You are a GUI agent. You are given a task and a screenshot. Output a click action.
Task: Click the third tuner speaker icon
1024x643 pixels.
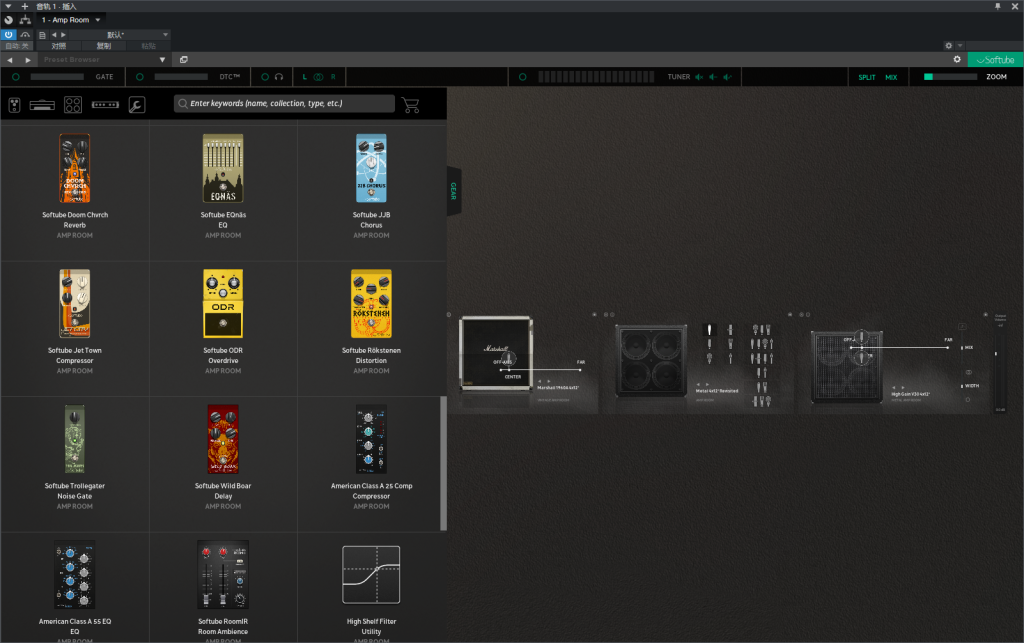(728, 77)
